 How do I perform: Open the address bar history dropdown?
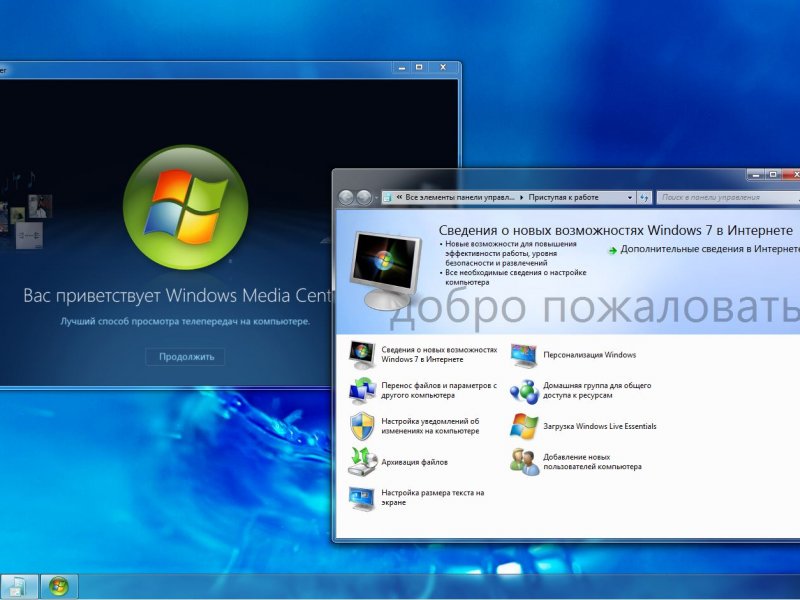point(630,197)
